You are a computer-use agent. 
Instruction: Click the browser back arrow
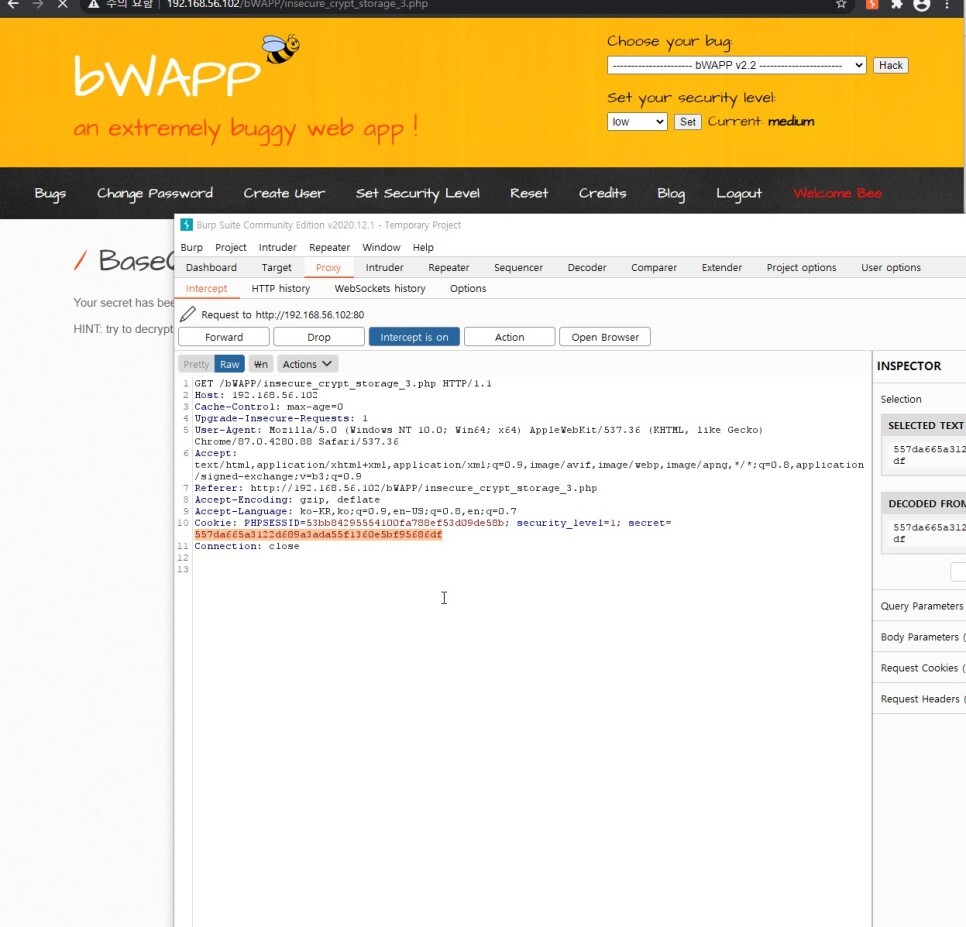point(13,4)
